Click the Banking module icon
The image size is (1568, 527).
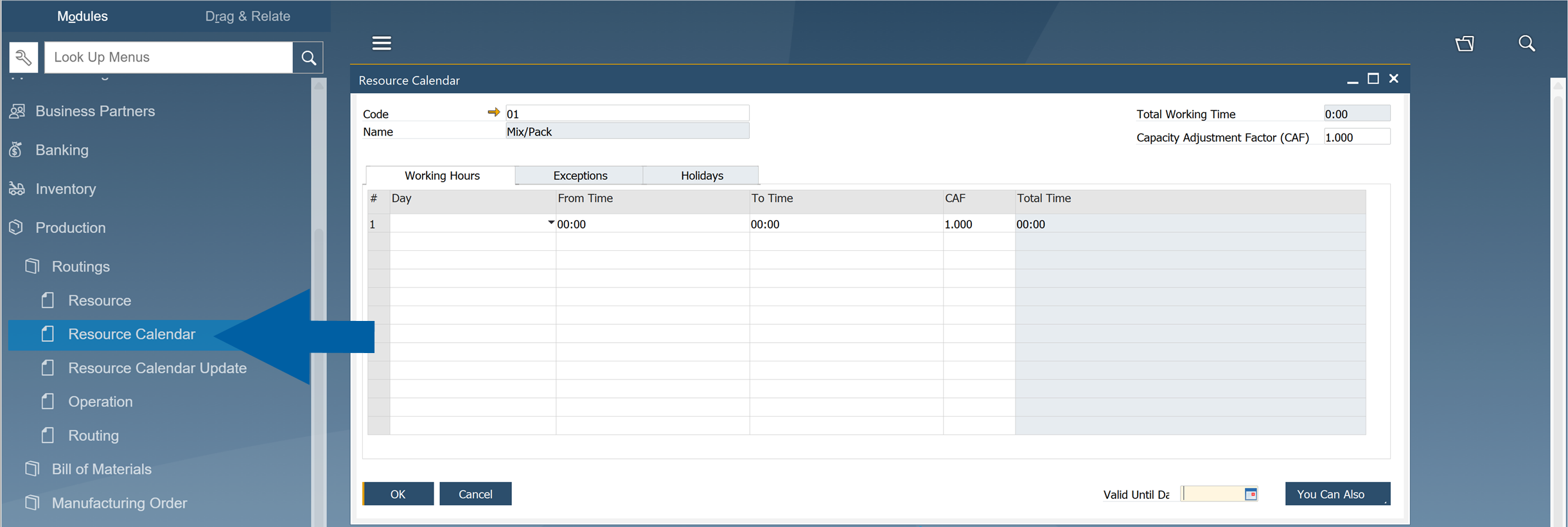(x=16, y=150)
